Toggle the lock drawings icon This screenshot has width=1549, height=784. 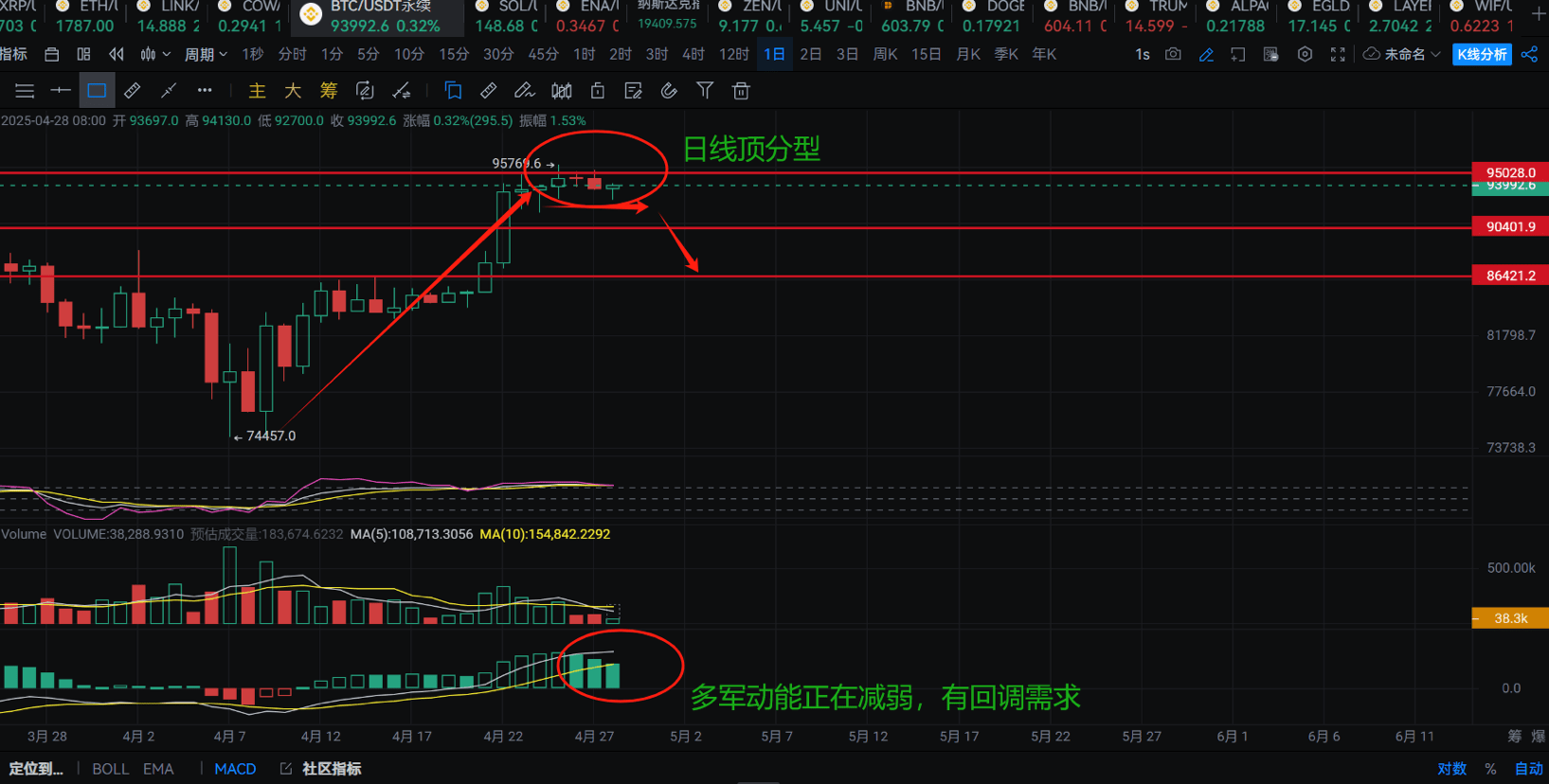598,91
